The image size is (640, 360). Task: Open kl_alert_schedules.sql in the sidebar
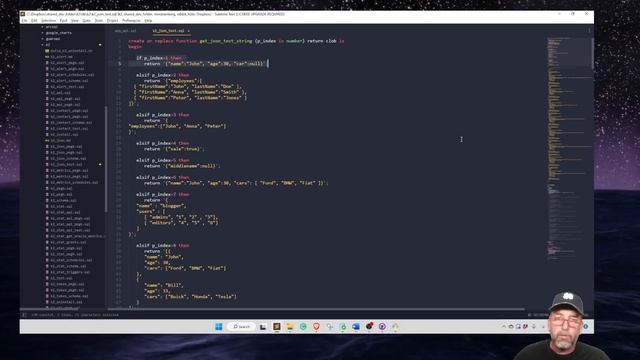click(72, 75)
